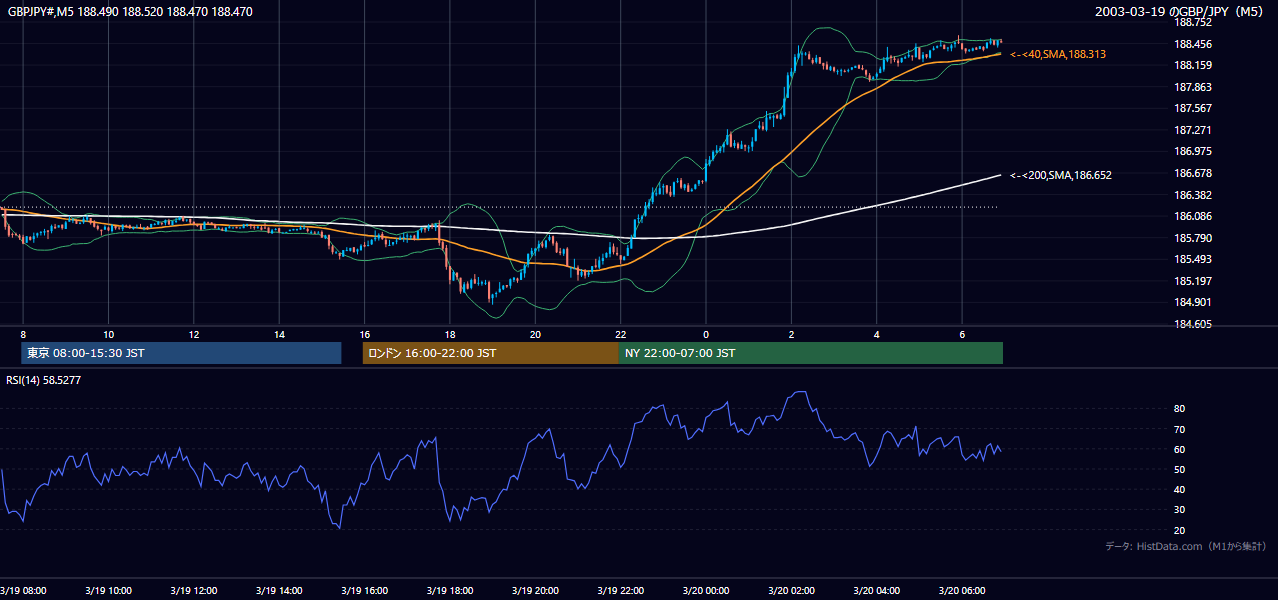
Task: Click the 3/19 10:00 time axis label
Action: pos(108,590)
